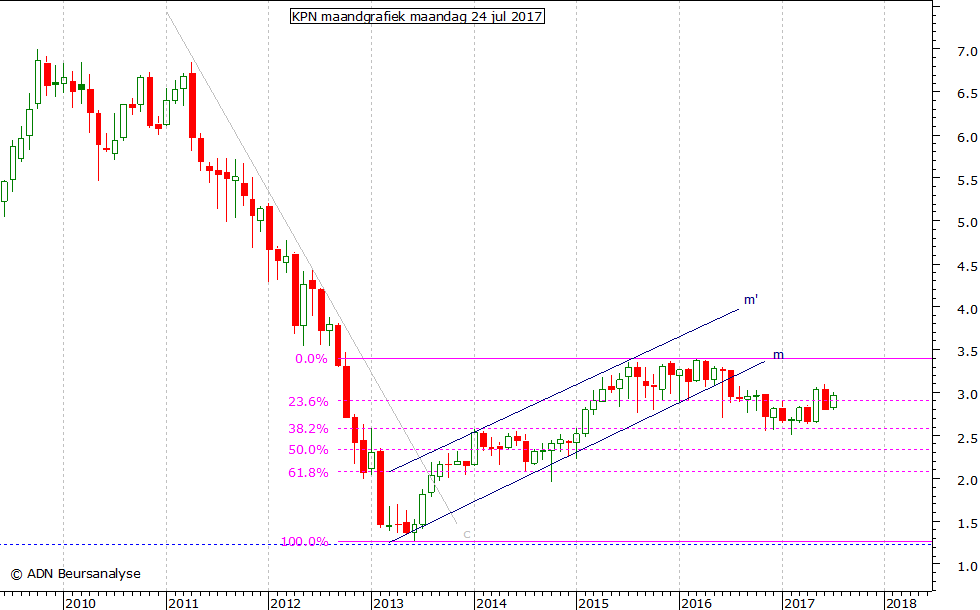The height and width of the screenshot is (610, 980).
Task: Select the '38.2%' Fibonacci label
Action: click(x=308, y=429)
